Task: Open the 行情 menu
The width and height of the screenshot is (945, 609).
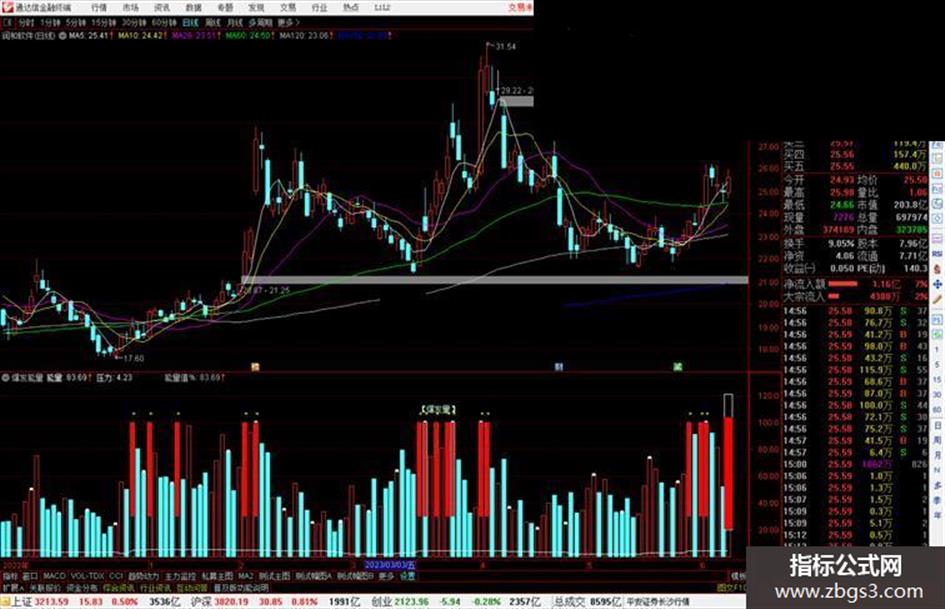Action: pos(99,8)
